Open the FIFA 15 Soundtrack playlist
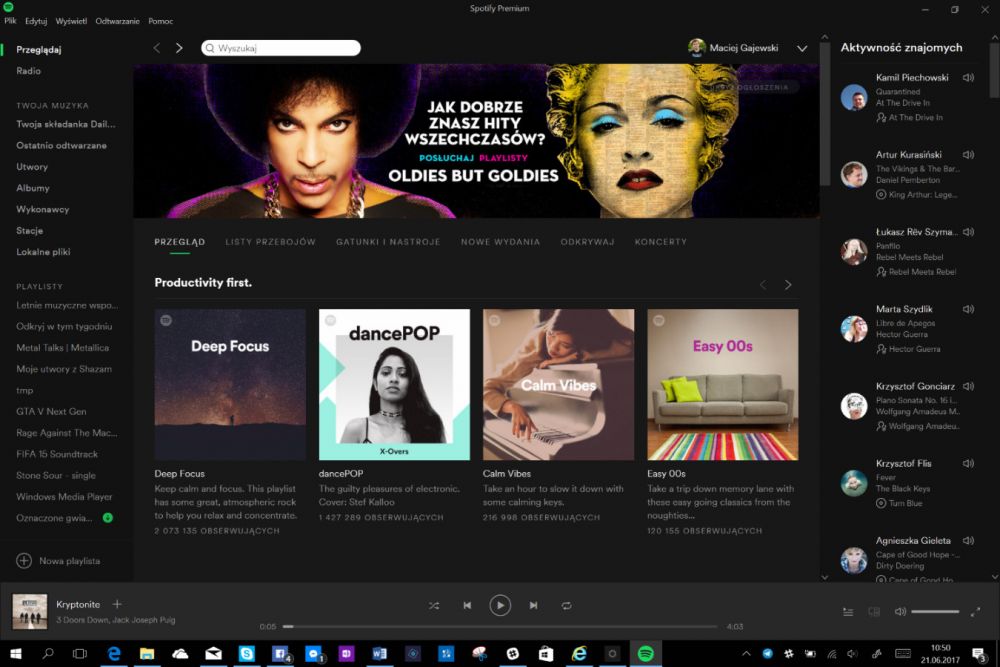The image size is (1000, 667). pyautogui.click(x=57, y=454)
